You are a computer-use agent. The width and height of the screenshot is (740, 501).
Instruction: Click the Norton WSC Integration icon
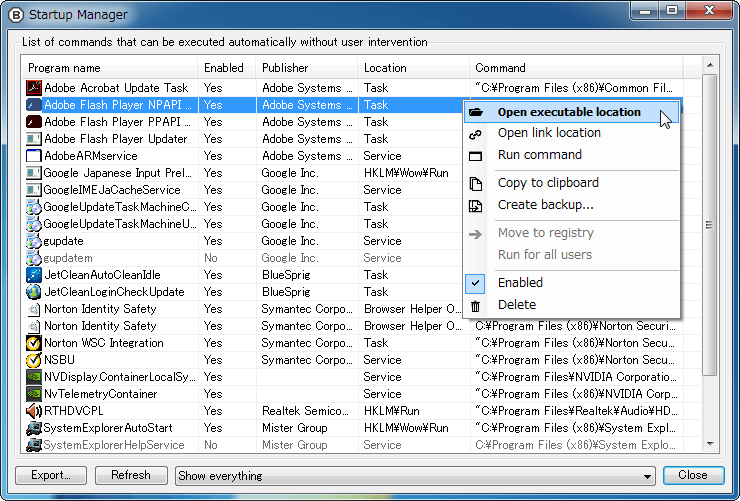click(34, 343)
